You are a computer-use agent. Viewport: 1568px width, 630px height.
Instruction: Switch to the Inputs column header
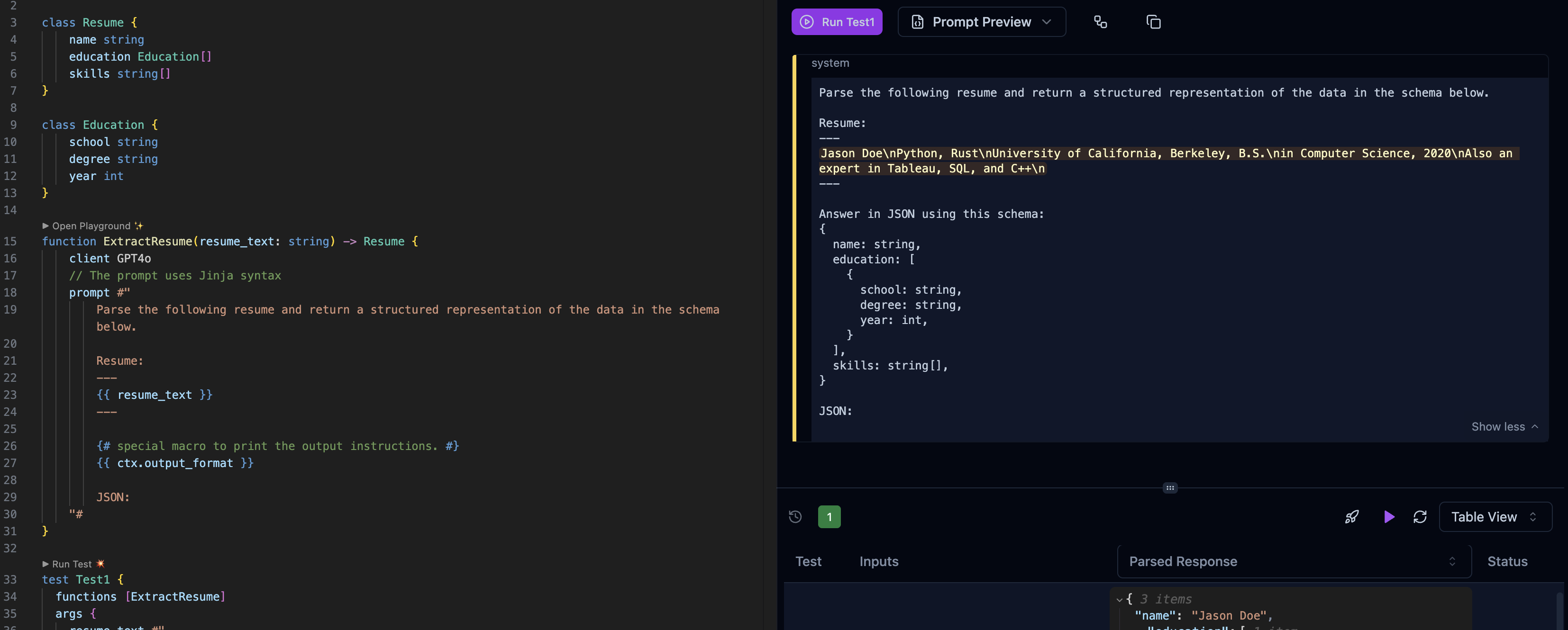pyautogui.click(x=878, y=561)
